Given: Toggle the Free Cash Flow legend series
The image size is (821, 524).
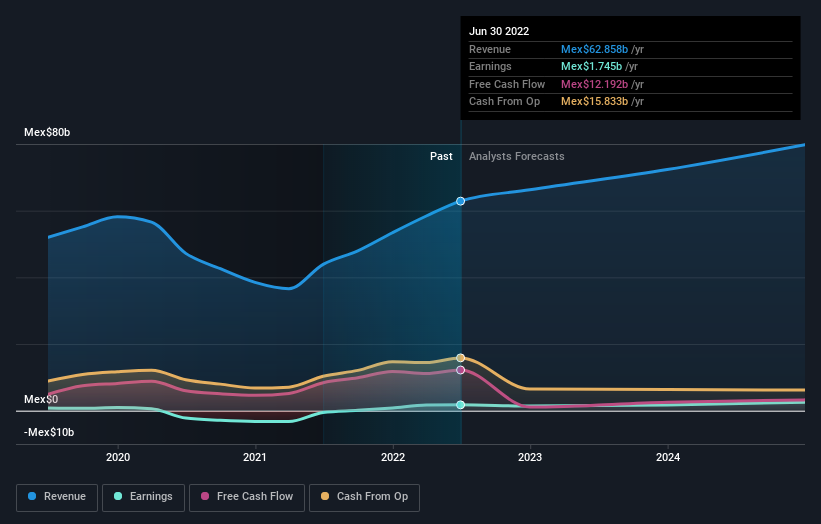Looking at the screenshot, I should click(x=247, y=497).
